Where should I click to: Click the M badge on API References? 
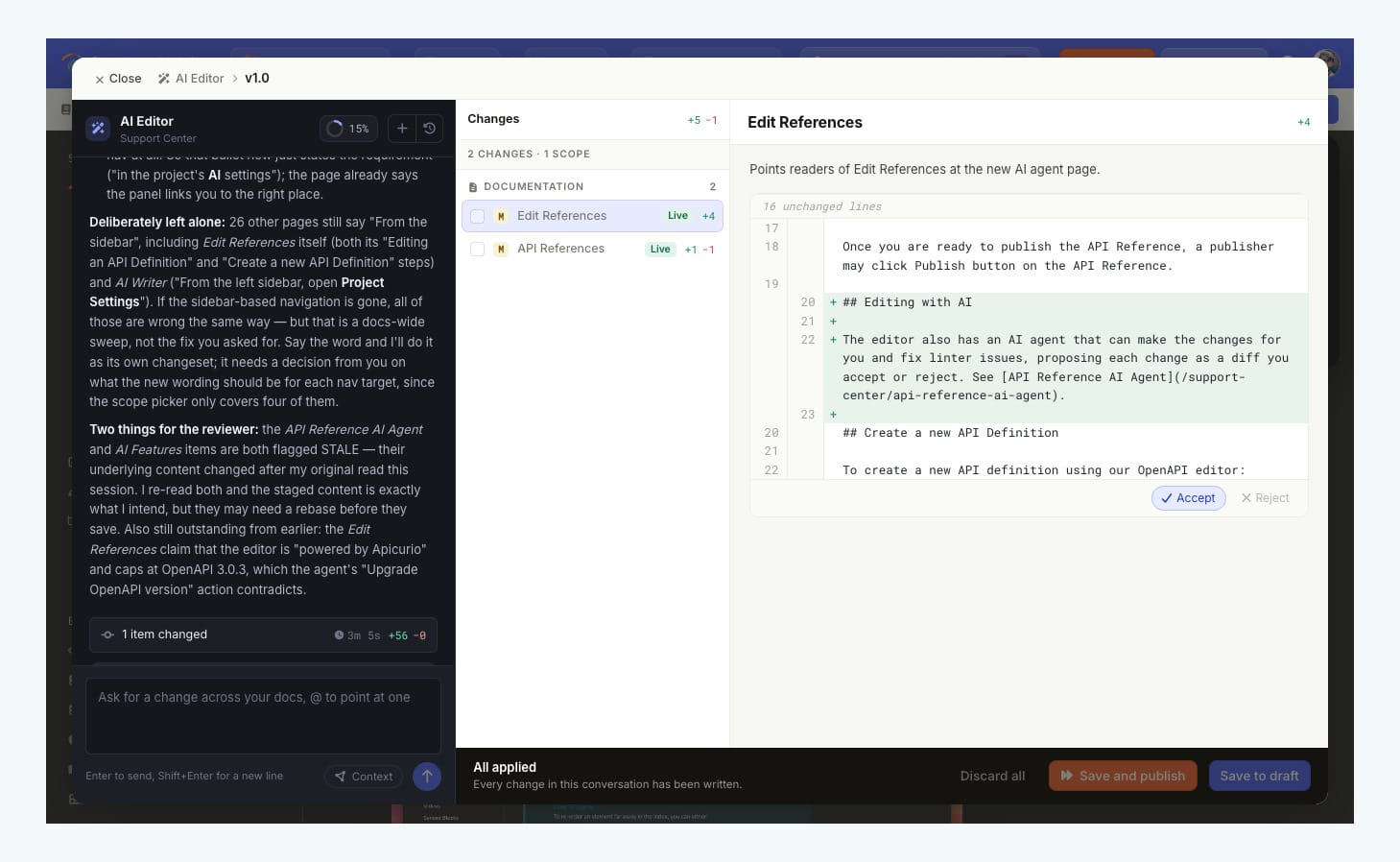click(x=501, y=249)
